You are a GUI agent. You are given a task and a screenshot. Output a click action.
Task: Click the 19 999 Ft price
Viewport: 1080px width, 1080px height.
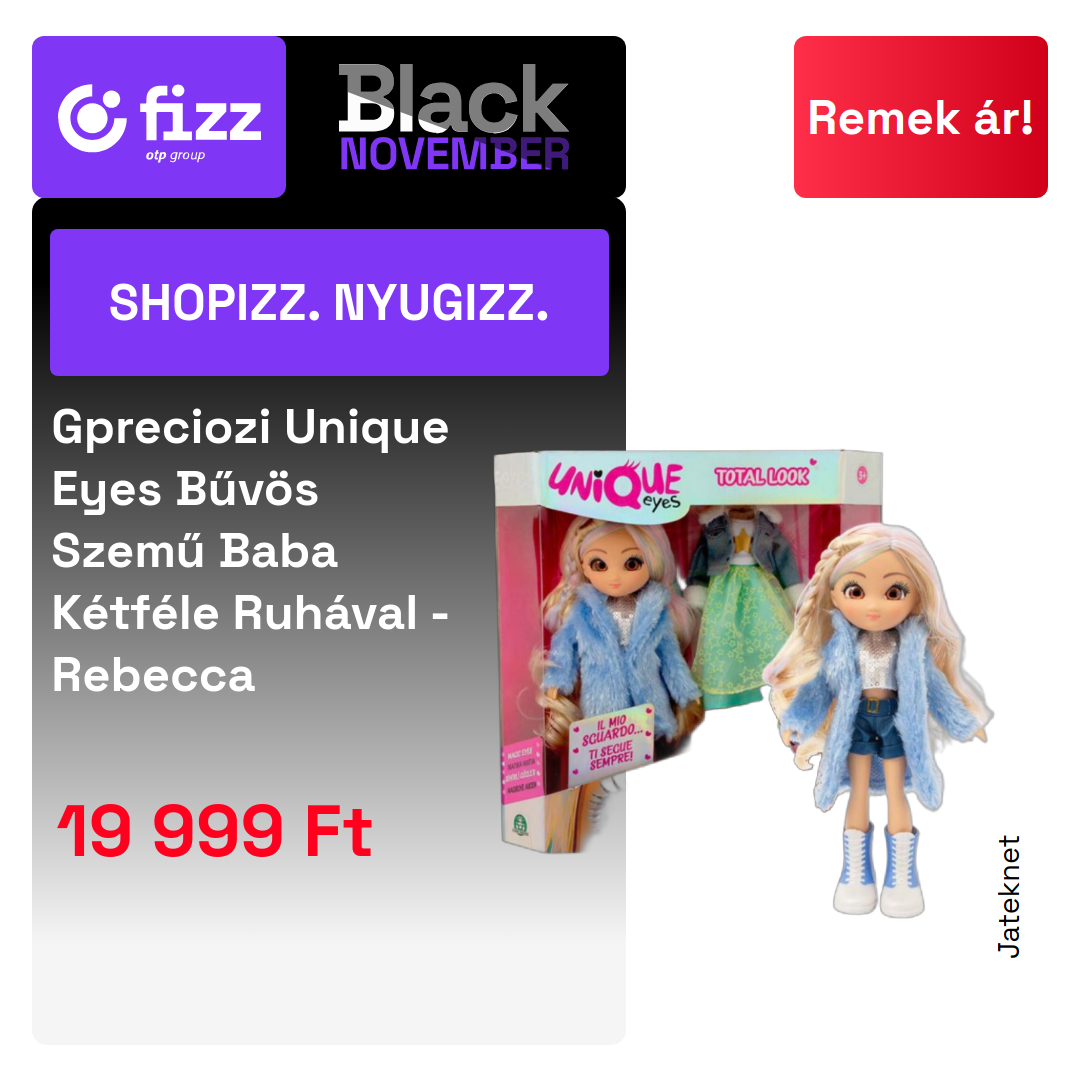(215, 831)
